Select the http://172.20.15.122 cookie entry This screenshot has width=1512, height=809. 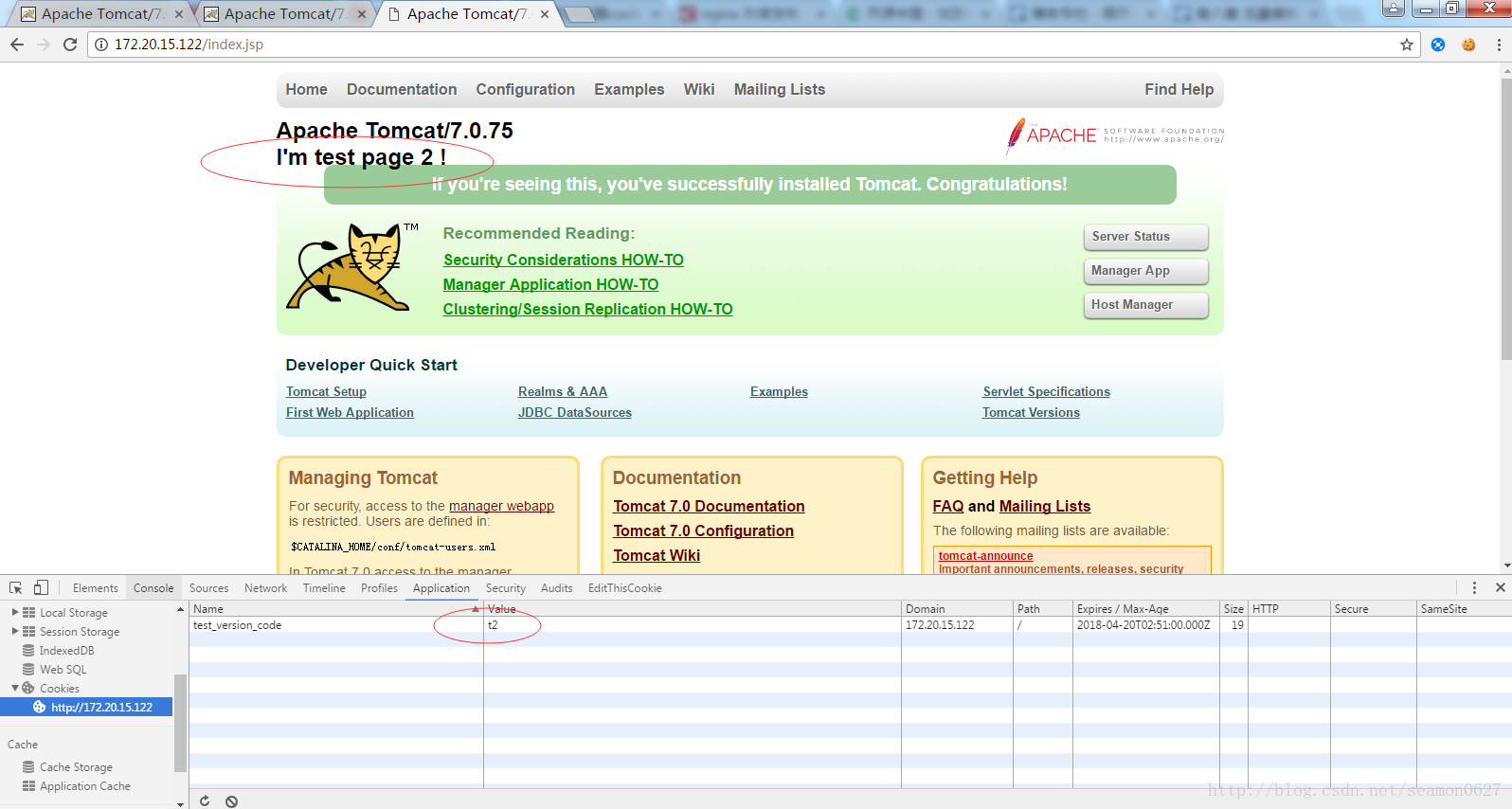86,707
